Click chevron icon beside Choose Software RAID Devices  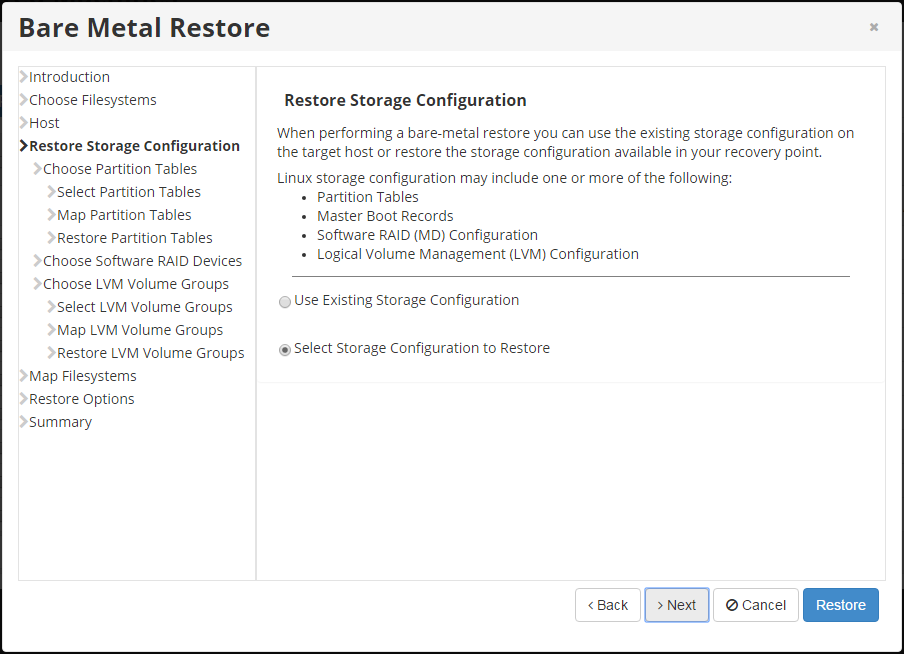(38, 261)
